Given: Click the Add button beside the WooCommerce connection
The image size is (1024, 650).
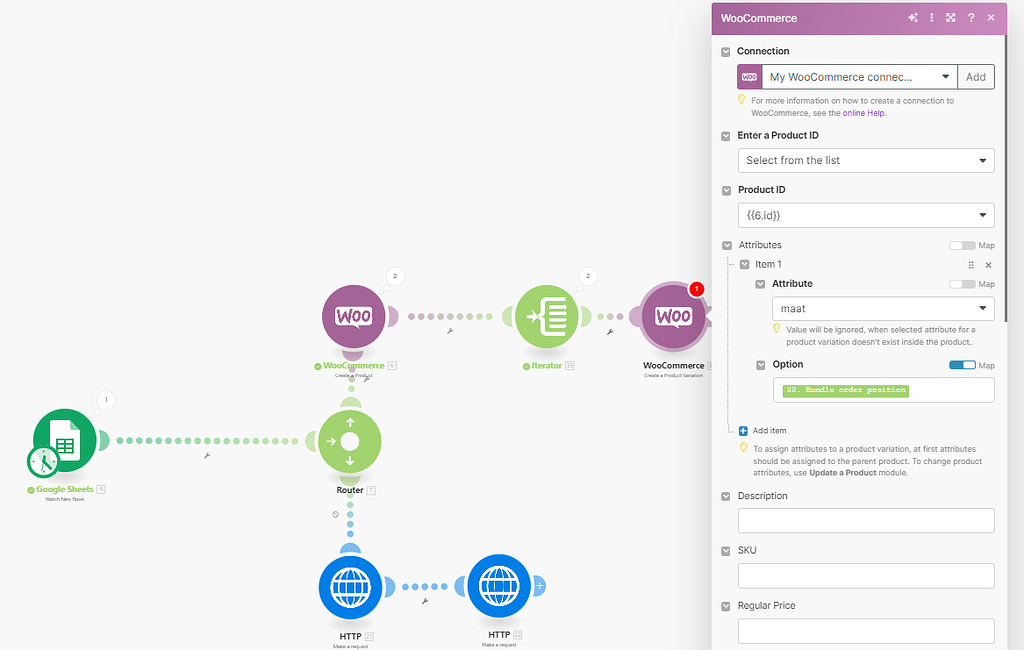Looking at the screenshot, I should [x=975, y=76].
